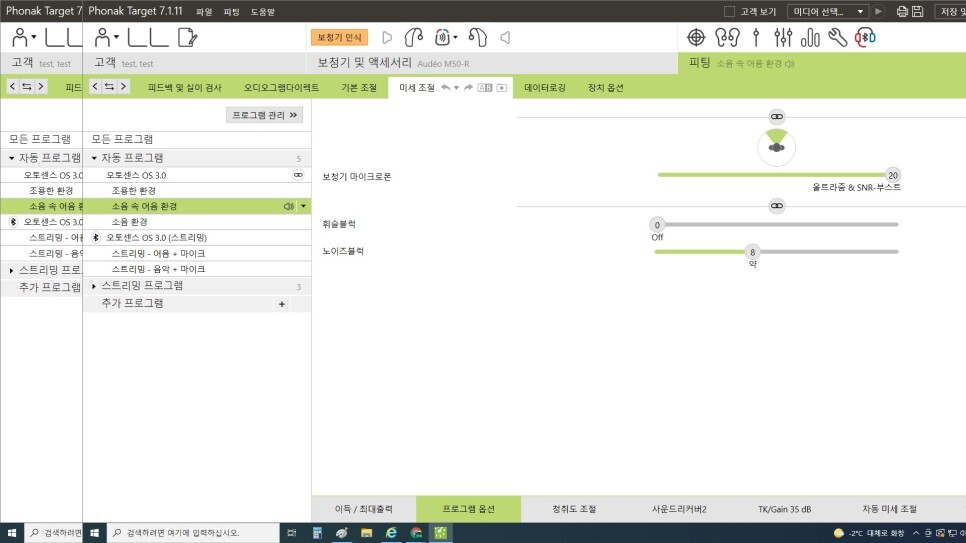Click the 보청기 마이크로폰 slider handle at 20
This screenshot has height=543, width=966.
(893, 175)
